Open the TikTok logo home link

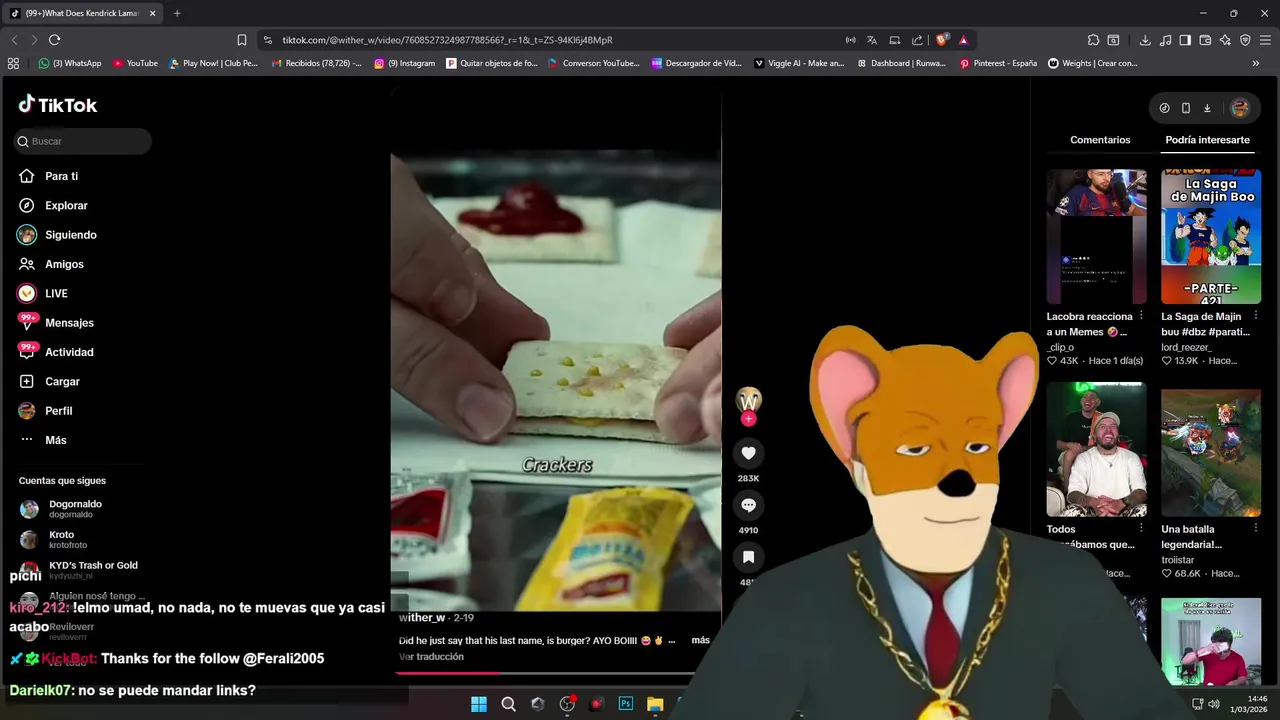pyautogui.click(x=57, y=105)
